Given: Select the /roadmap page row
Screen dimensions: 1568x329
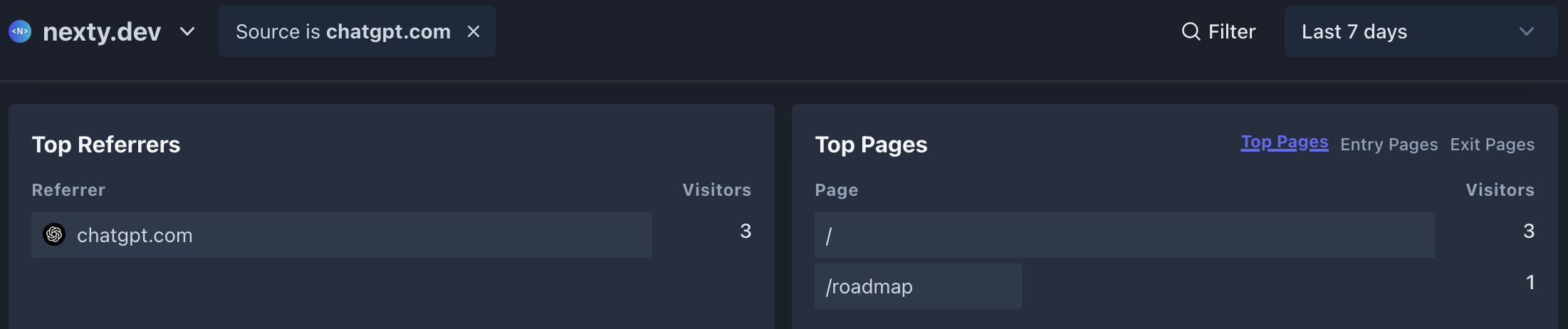Looking at the screenshot, I should 918,286.
